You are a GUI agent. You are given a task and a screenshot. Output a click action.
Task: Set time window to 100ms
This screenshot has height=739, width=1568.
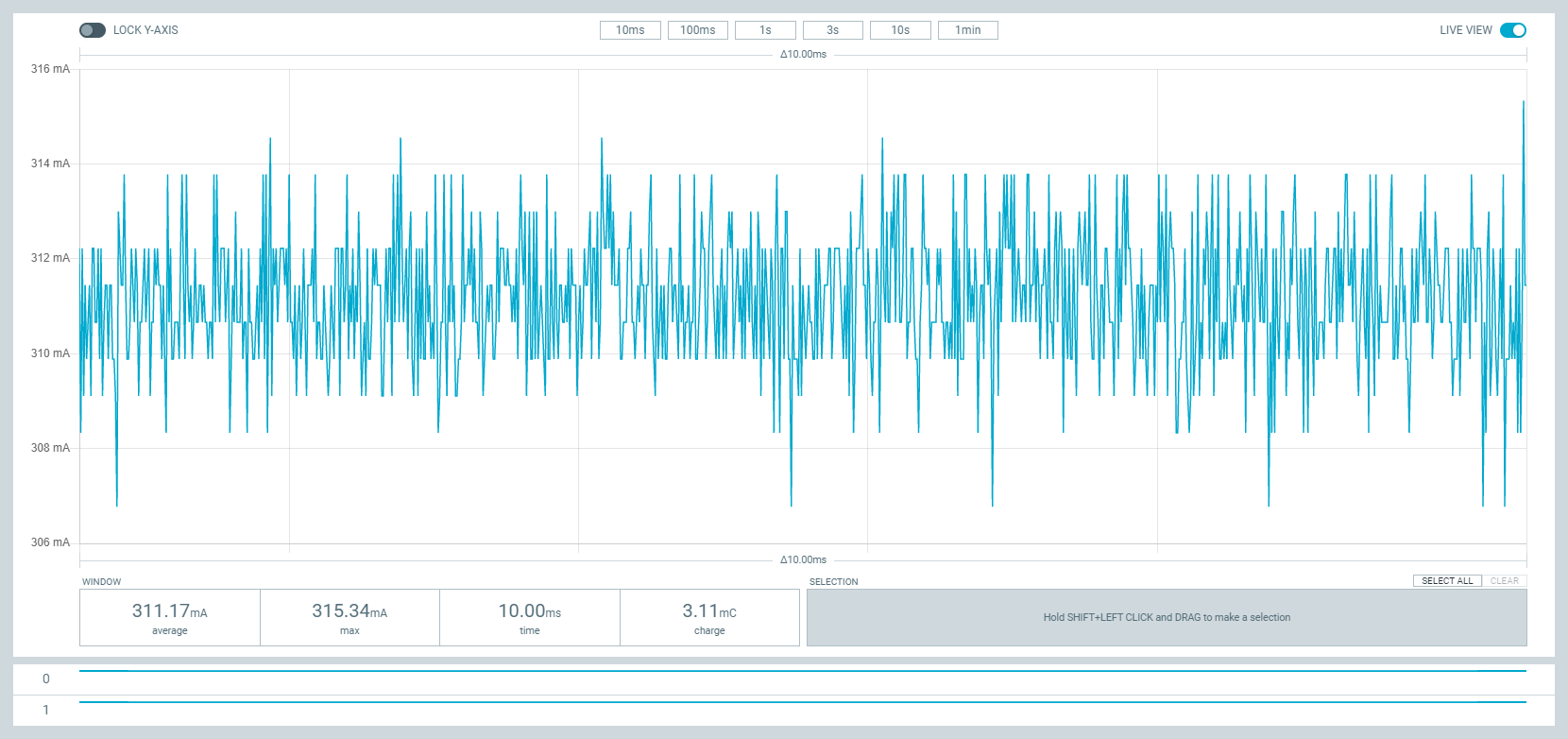698,30
